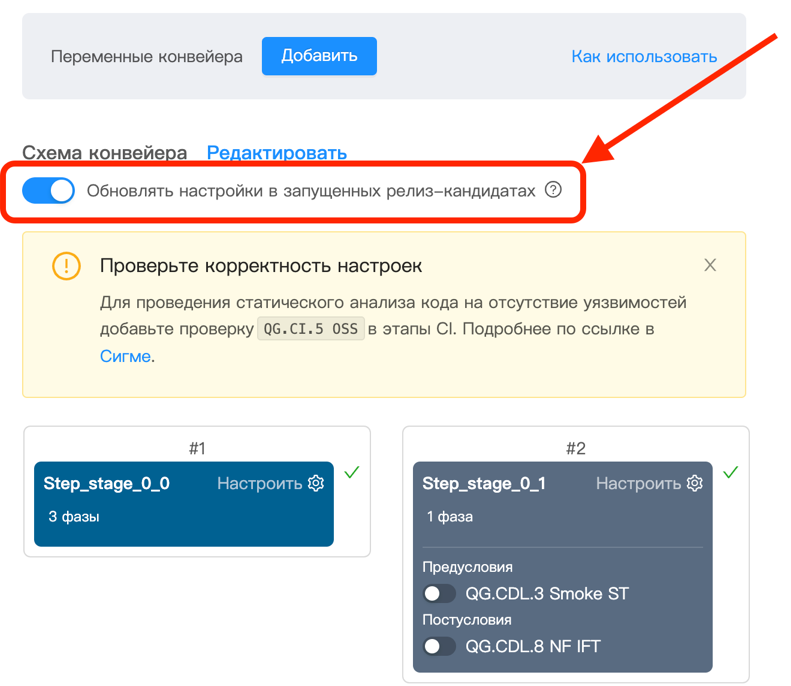The image size is (791, 686).
Task: Click the orange warning icon in the alert
Action: (x=66, y=266)
